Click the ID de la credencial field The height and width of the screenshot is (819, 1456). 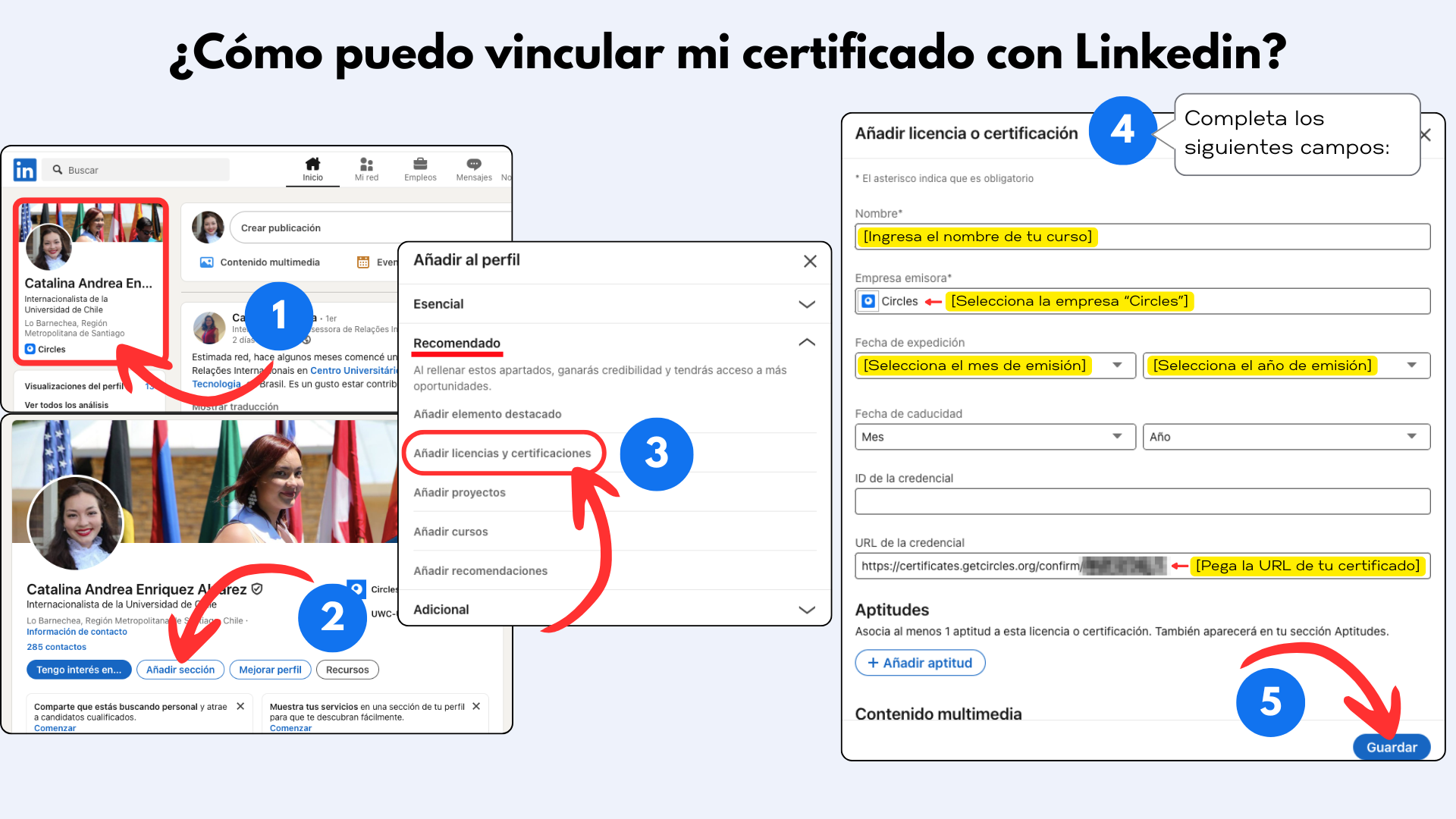[x=1143, y=501]
